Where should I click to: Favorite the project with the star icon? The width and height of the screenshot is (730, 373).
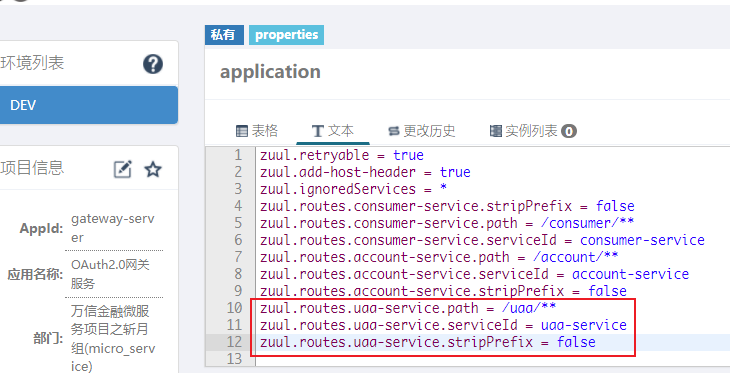tap(153, 169)
